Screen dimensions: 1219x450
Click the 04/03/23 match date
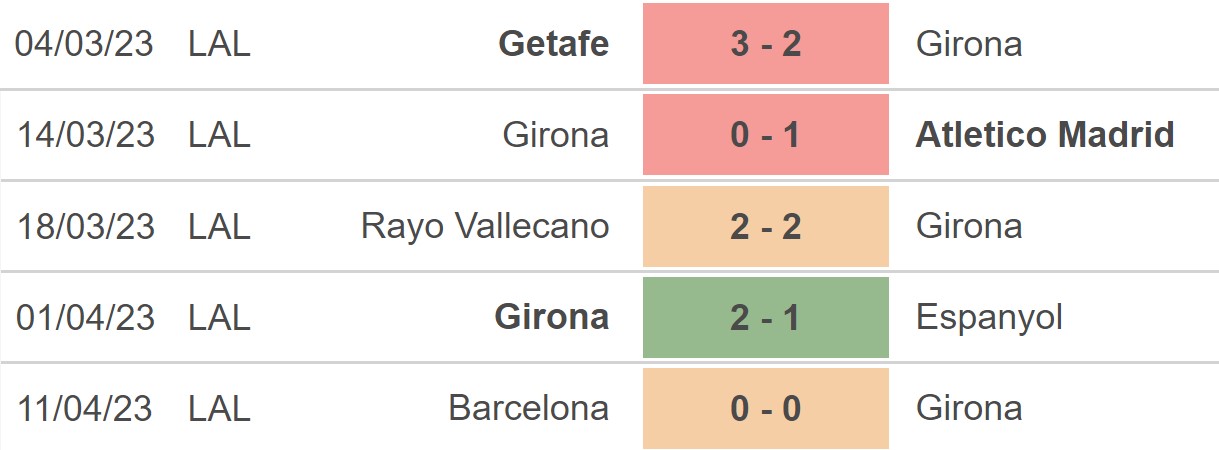click(85, 44)
